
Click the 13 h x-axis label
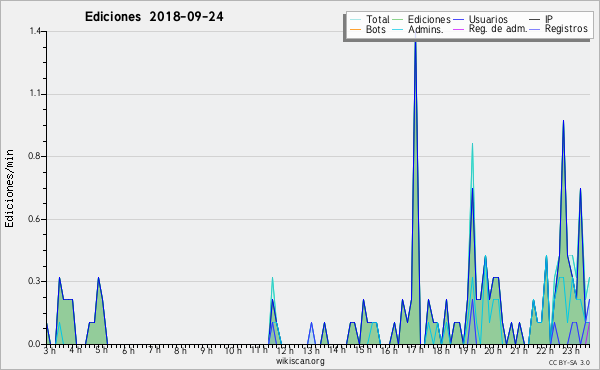click(x=311, y=351)
